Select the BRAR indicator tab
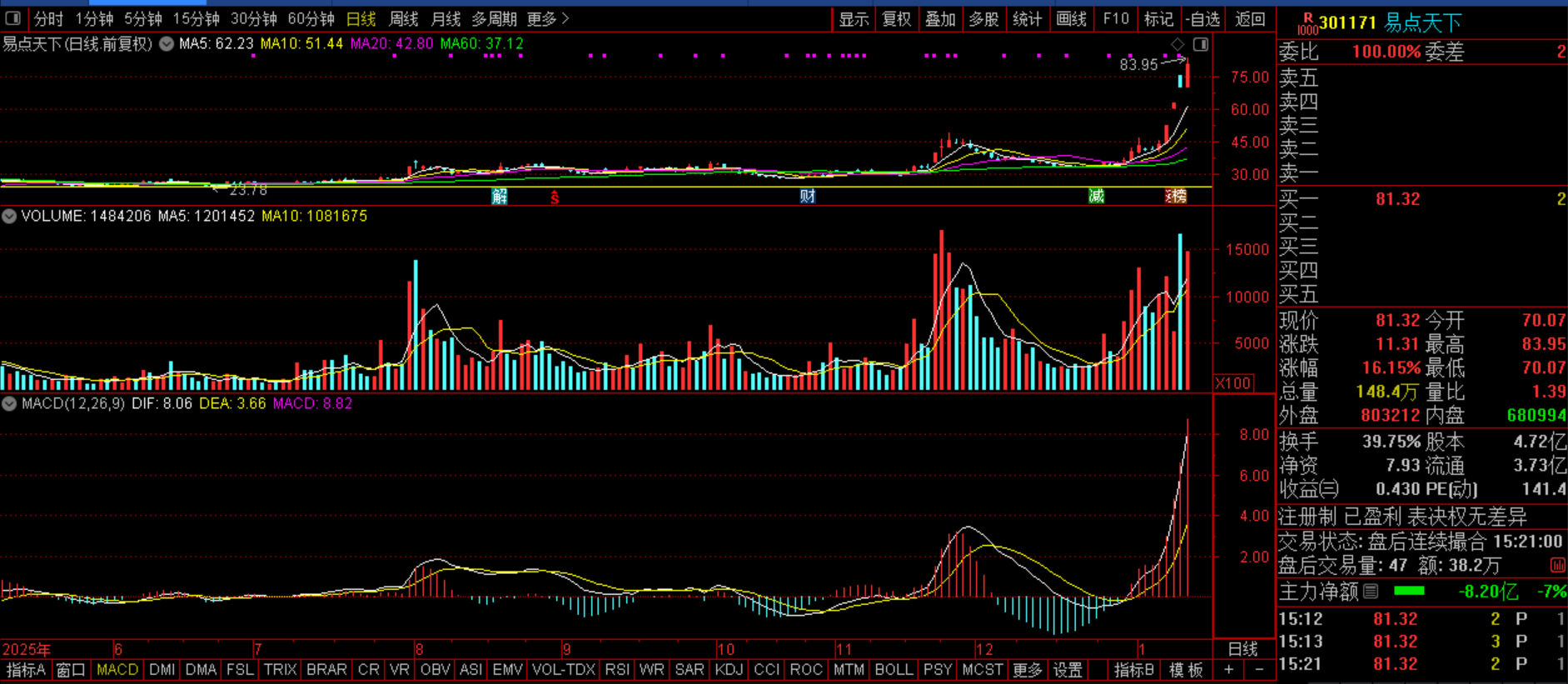Viewport: 1568px width, 684px height. pos(326,670)
